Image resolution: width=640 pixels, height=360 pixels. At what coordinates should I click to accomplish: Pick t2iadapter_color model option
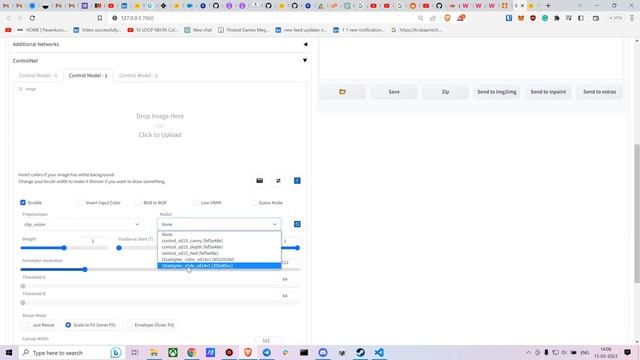click(219, 259)
